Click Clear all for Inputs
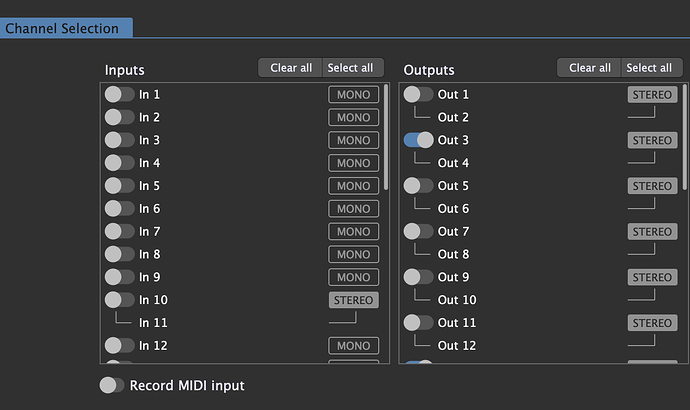This screenshot has width=690, height=410. (x=291, y=68)
